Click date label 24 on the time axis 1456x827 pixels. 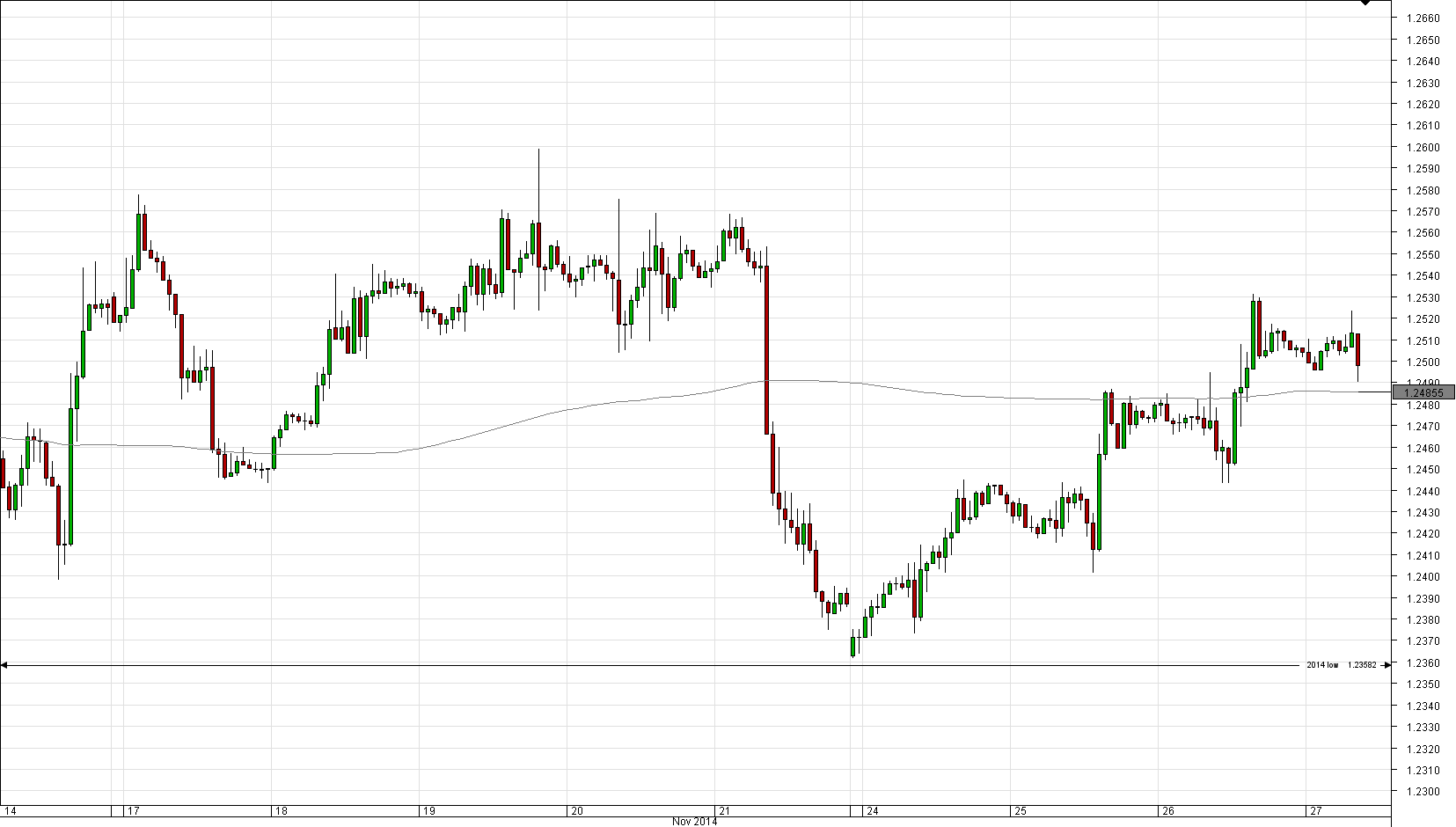point(873,810)
